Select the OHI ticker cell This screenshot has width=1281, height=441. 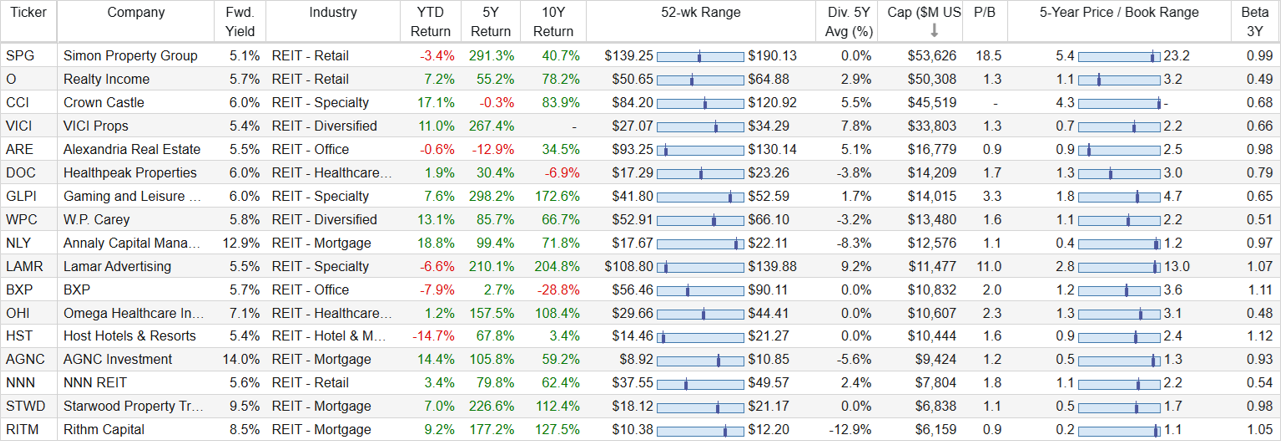29,313
